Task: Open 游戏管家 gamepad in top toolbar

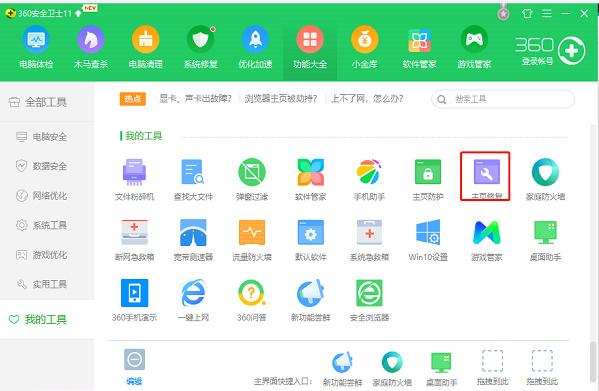Action: [474, 47]
